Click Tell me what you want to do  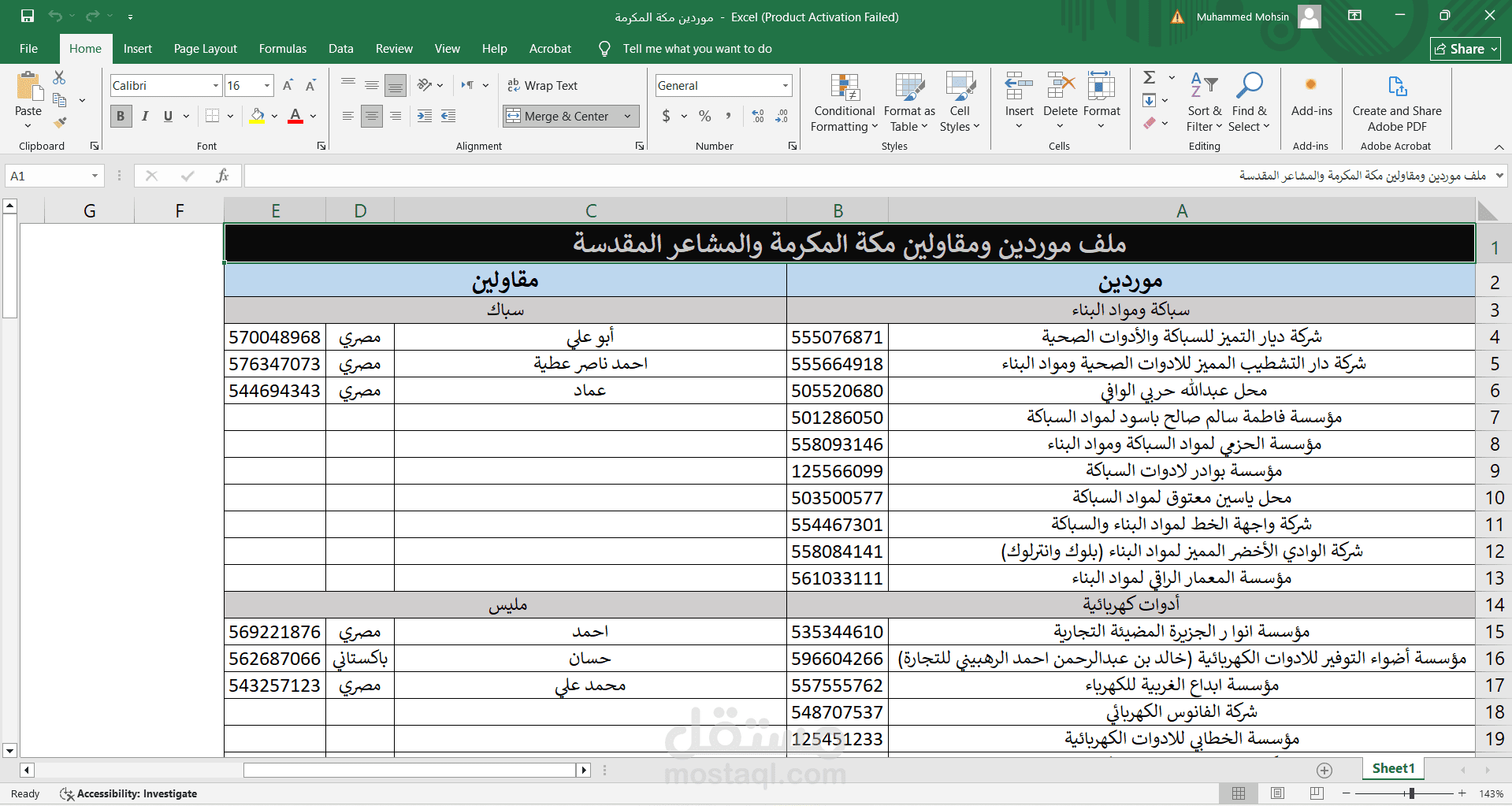(x=697, y=49)
